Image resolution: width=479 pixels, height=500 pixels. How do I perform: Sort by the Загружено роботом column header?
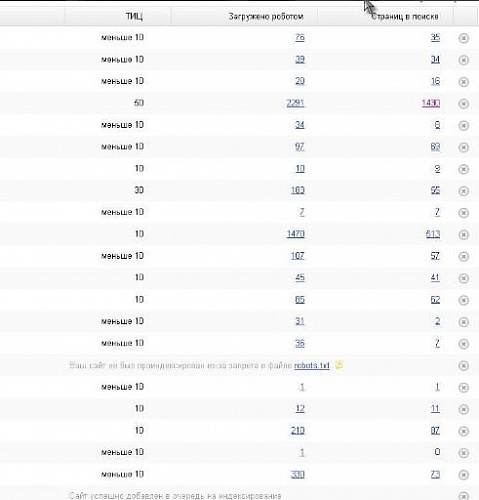pos(266,16)
